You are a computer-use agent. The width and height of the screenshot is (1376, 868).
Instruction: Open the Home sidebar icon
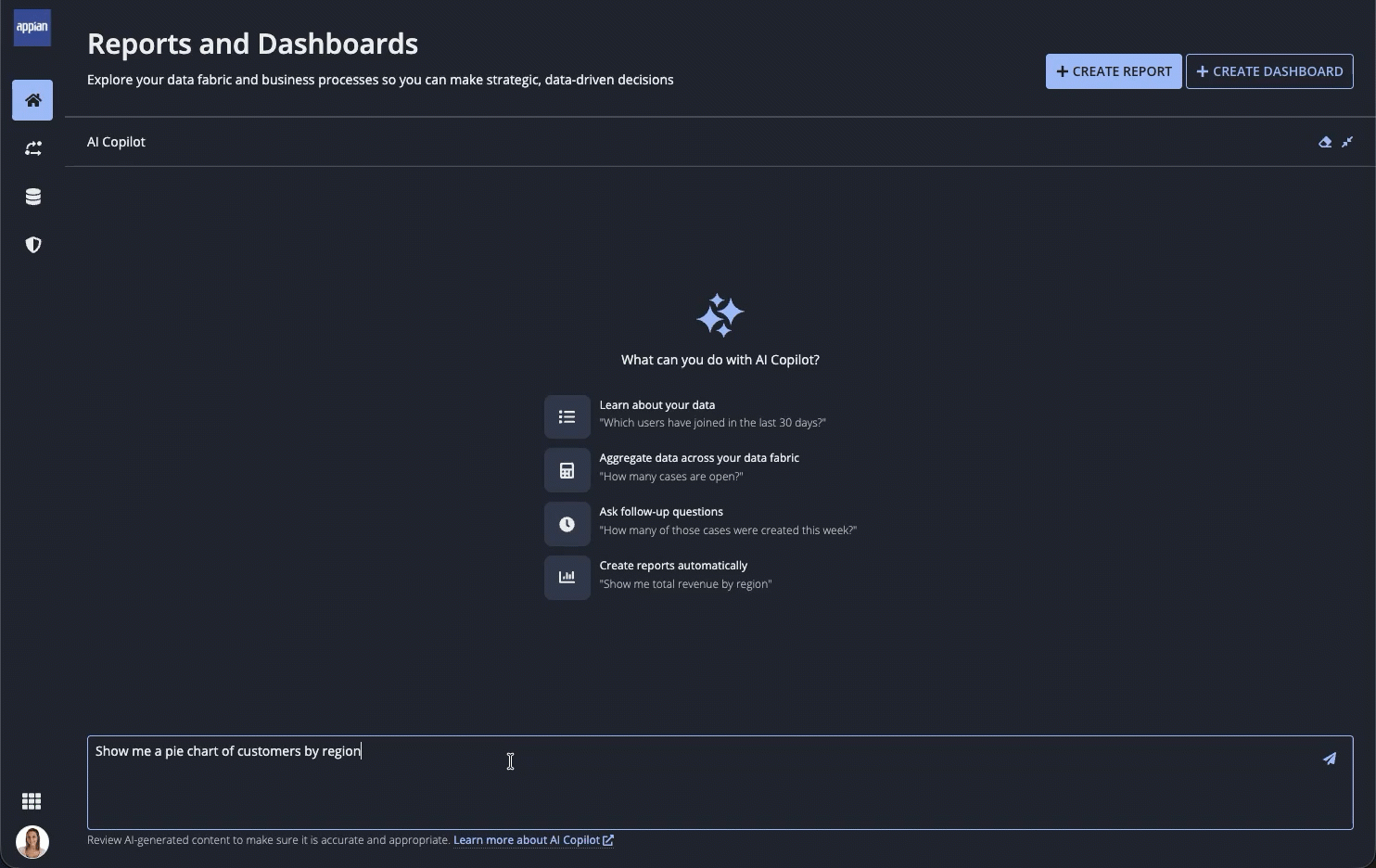pos(32,100)
